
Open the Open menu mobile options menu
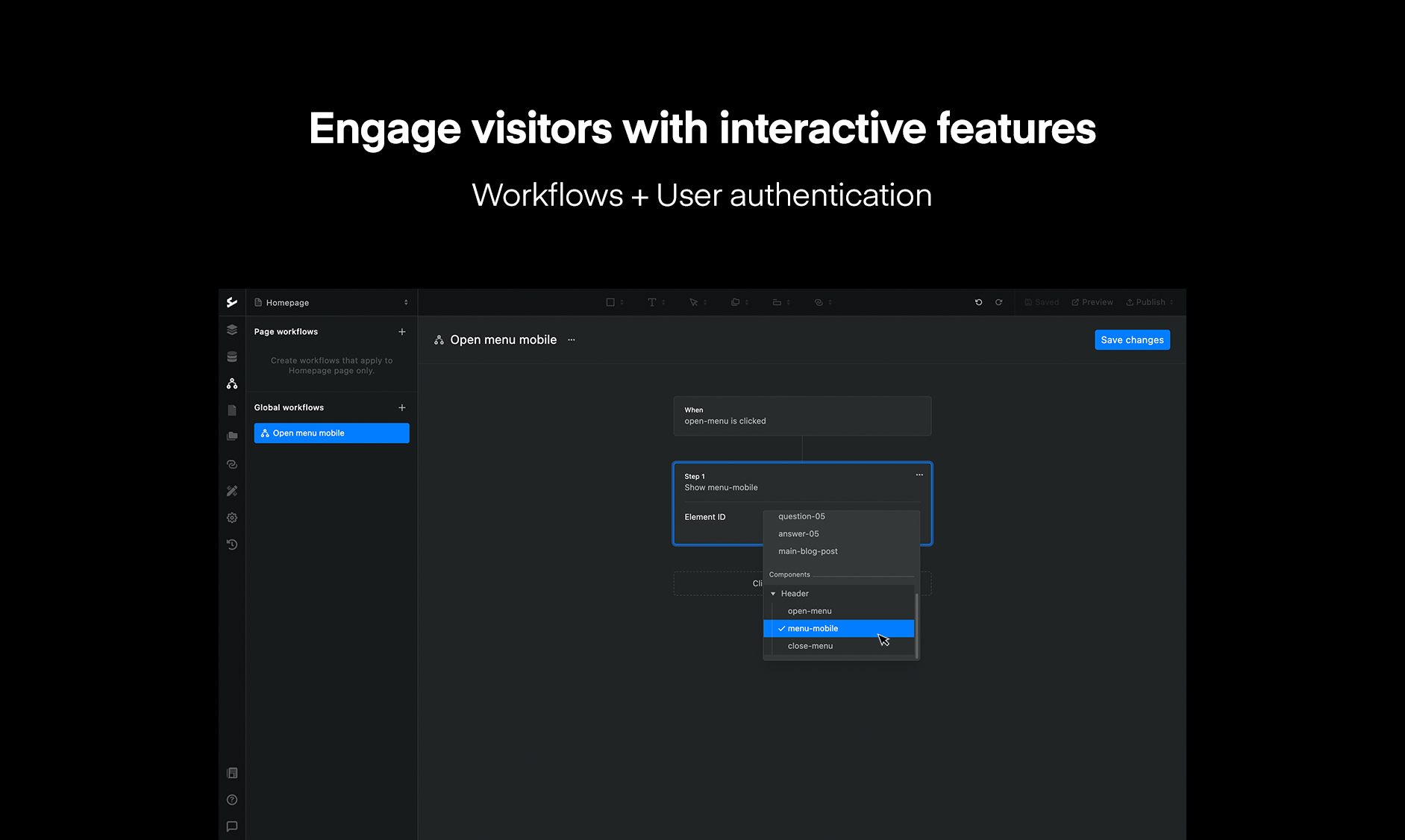pos(571,339)
